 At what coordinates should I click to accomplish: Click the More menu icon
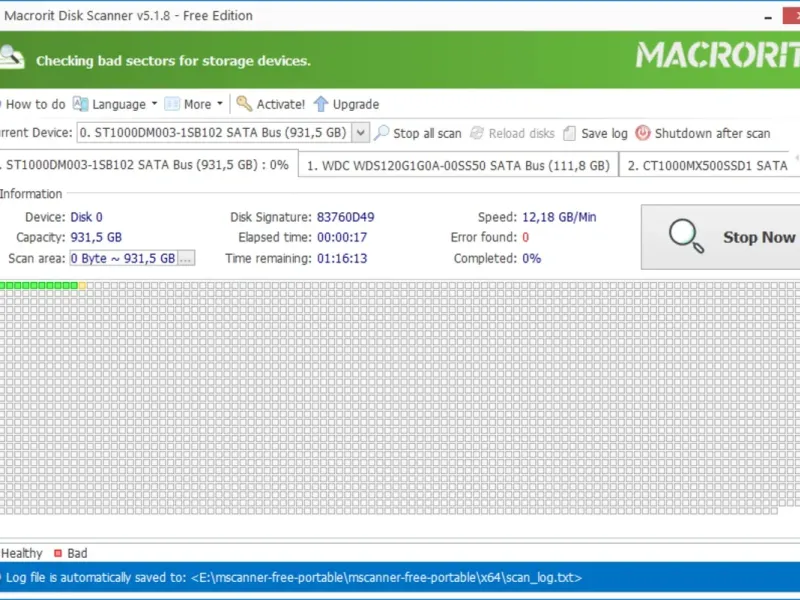172,104
